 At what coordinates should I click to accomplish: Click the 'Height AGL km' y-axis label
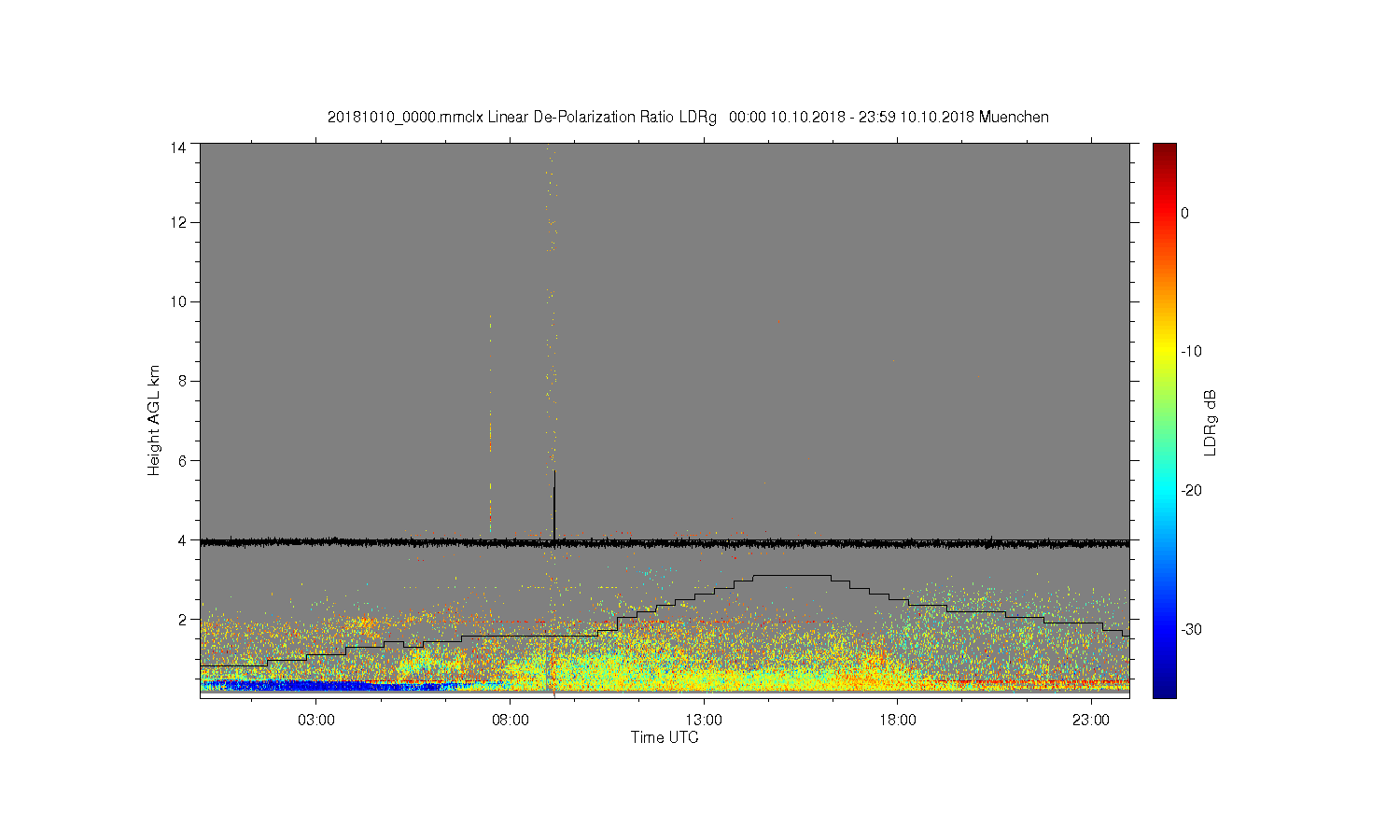pyautogui.click(x=154, y=421)
